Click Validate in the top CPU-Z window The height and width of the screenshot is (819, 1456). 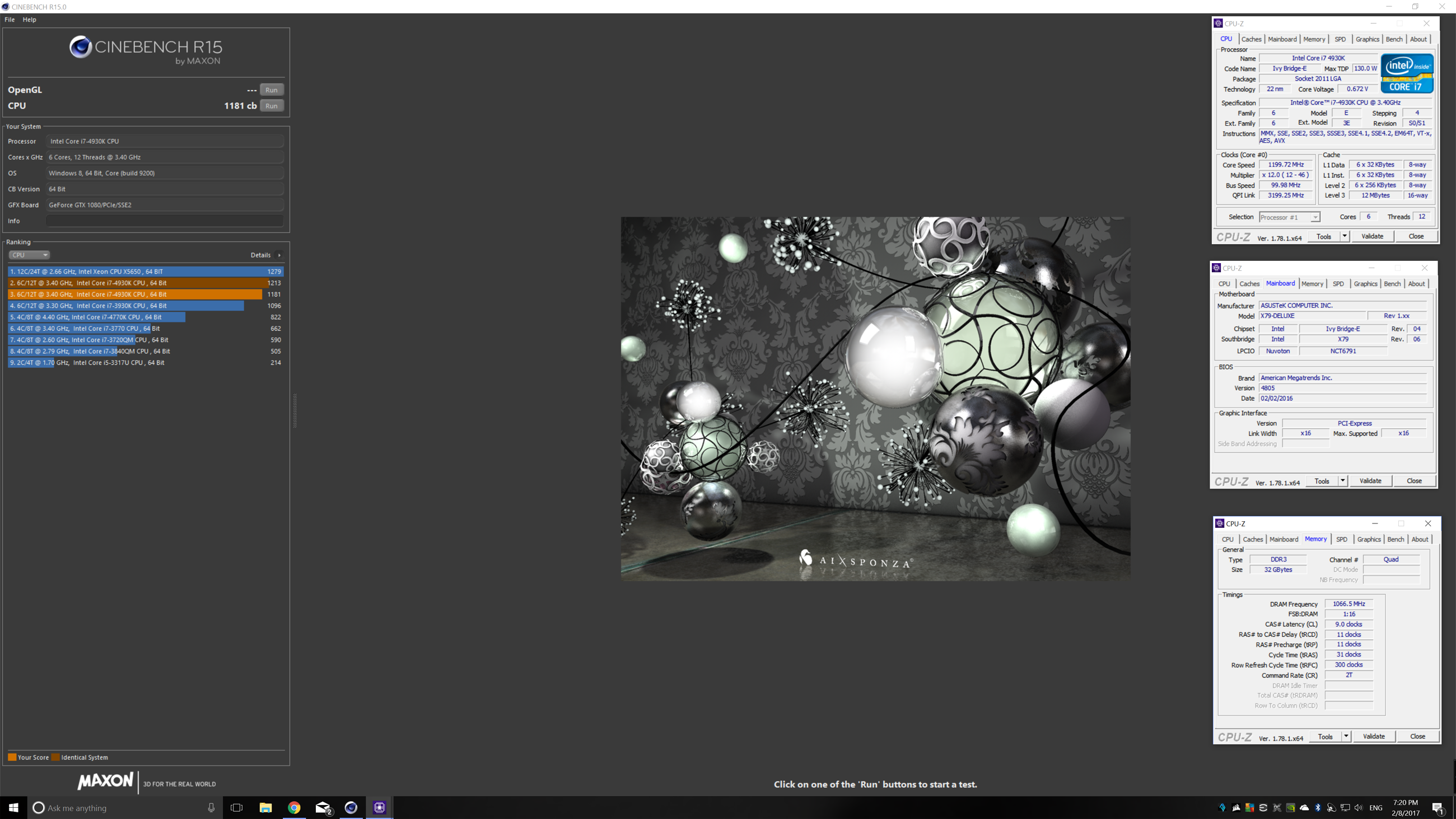tap(1372, 236)
